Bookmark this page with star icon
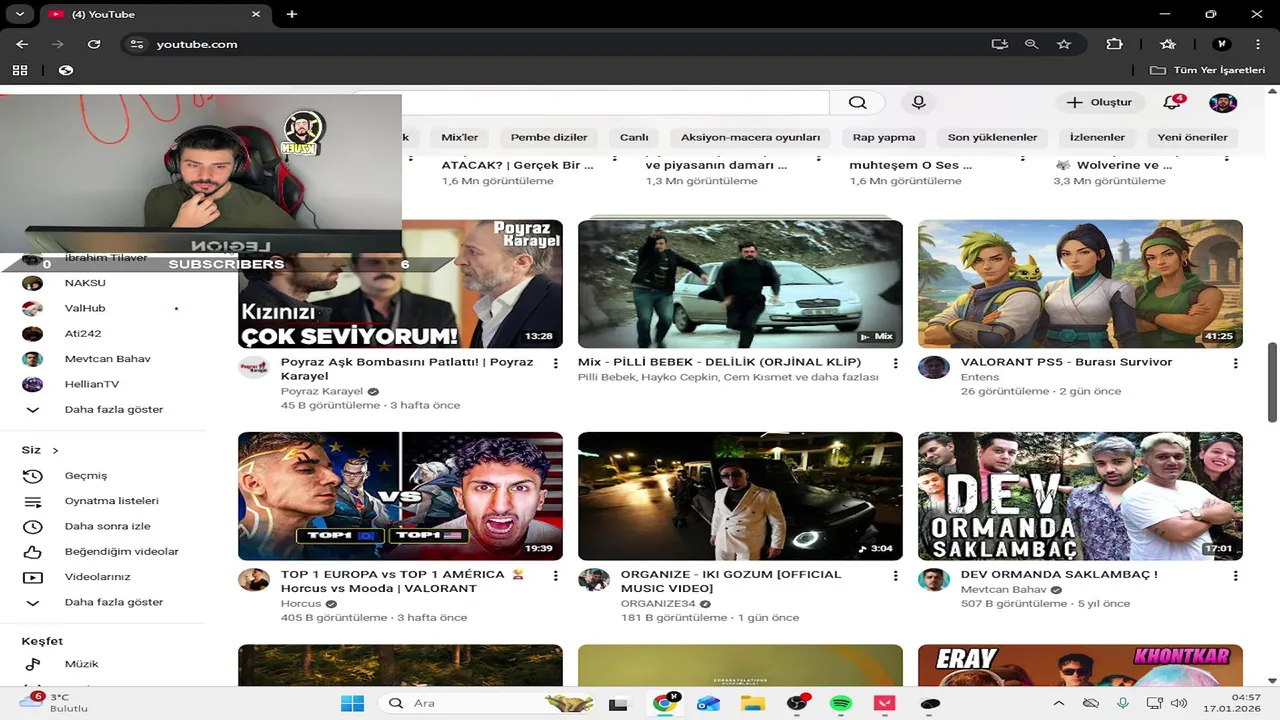 (1064, 44)
